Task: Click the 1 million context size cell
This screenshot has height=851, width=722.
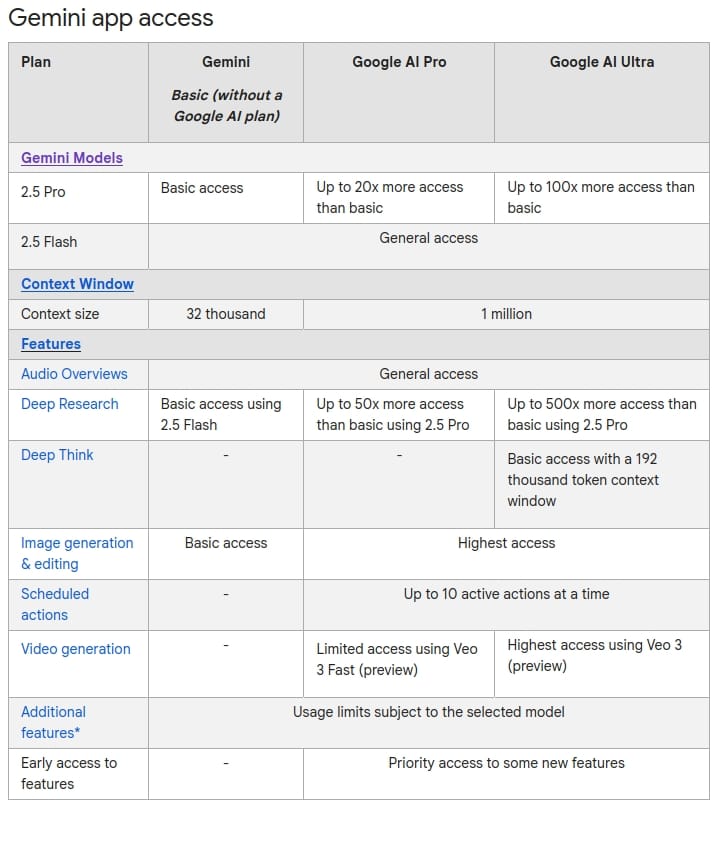Action: point(506,314)
